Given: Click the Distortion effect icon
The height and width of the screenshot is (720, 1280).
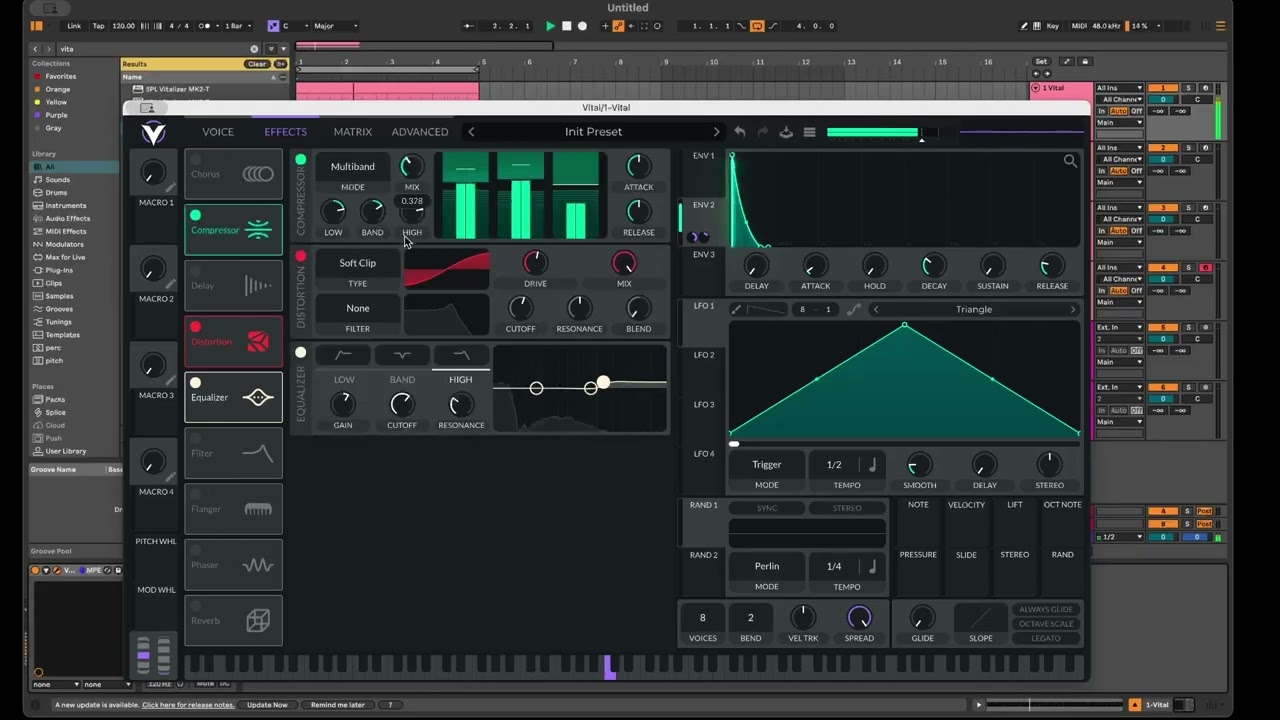Looking at the screenshot, I should (x=258, y=342).
